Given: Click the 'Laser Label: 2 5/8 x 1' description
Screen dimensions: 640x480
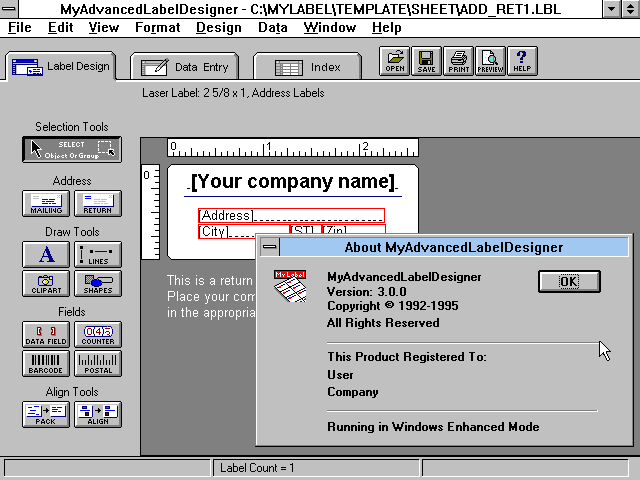Looking at the screenshot, I should (x=233, y=93).
